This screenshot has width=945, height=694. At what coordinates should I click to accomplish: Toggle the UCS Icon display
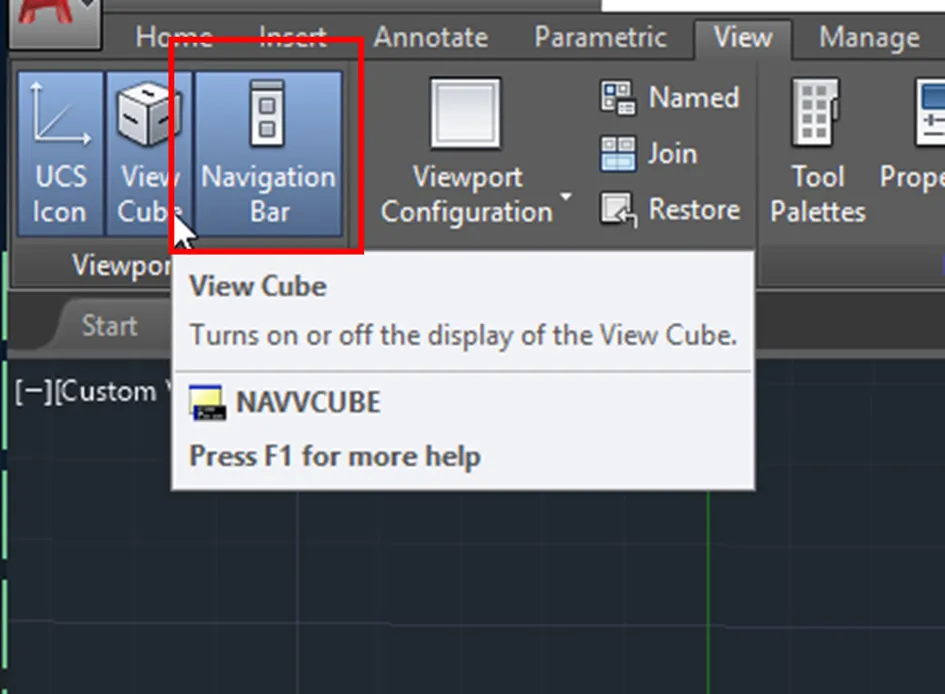point(58,150)
